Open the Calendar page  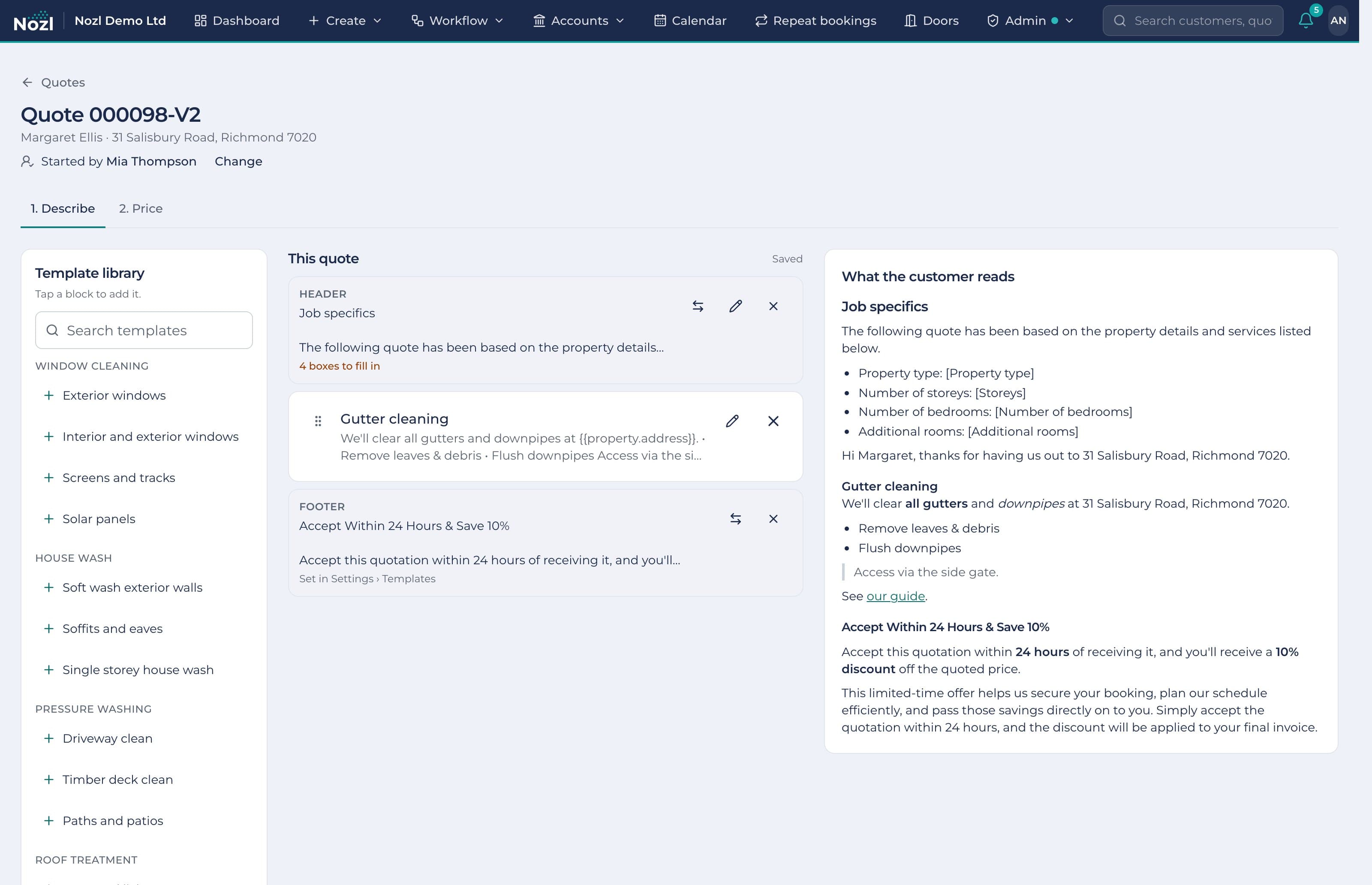[690, 21]
